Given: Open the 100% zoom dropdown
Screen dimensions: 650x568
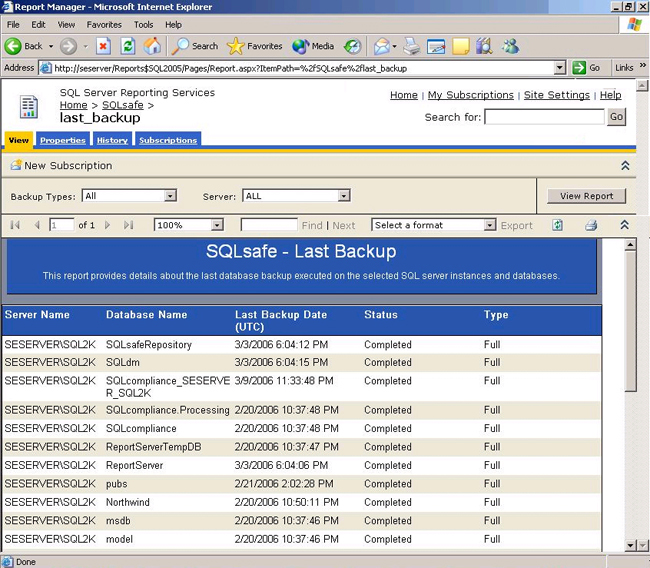Looking at the screenshot, I should (217, 225).
